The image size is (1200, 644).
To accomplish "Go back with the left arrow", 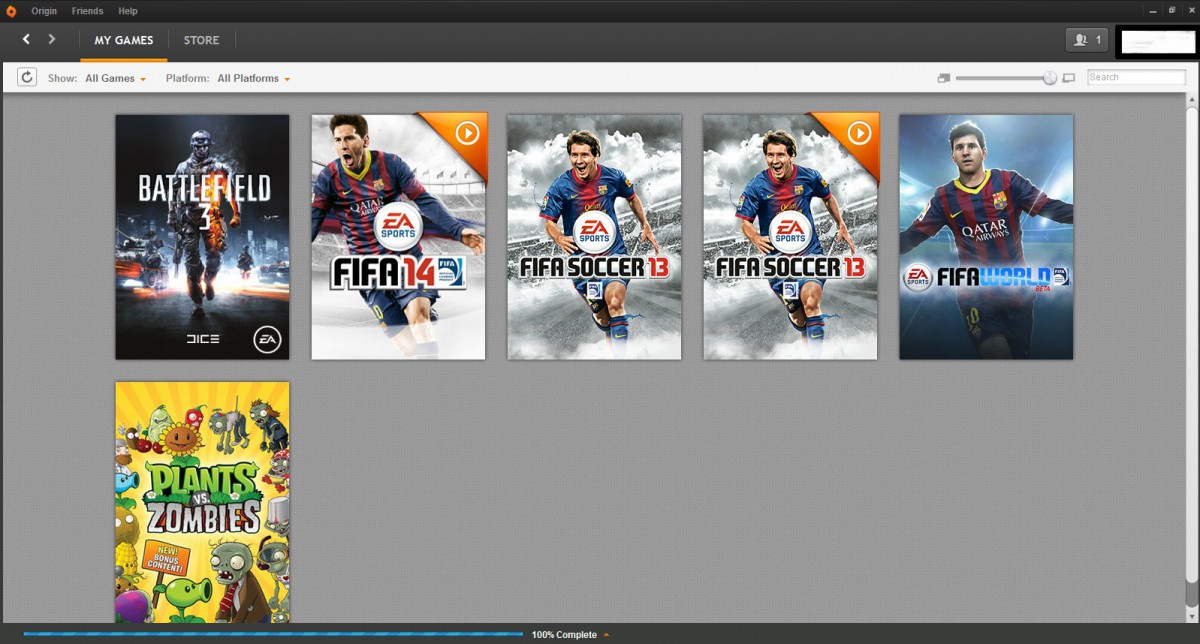I will 26,40.
